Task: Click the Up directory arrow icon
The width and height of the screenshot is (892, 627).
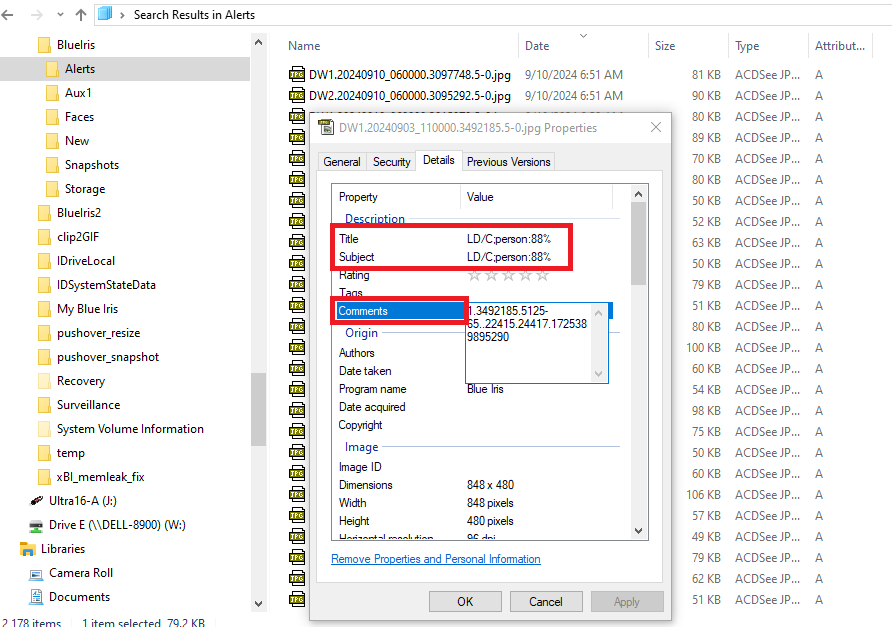Action: [81, 15]
